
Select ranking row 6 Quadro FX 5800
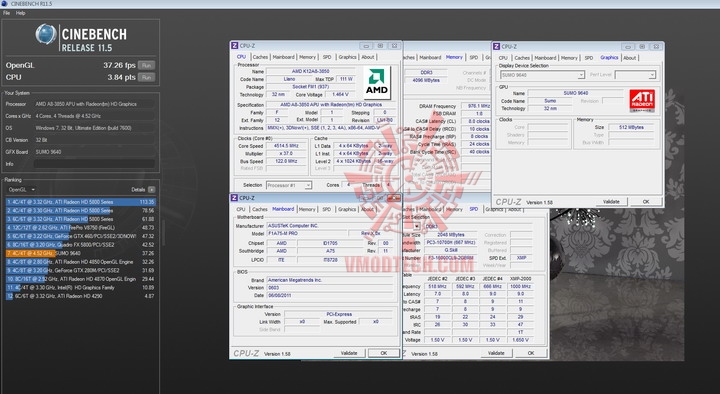click(x=81, y=245)
